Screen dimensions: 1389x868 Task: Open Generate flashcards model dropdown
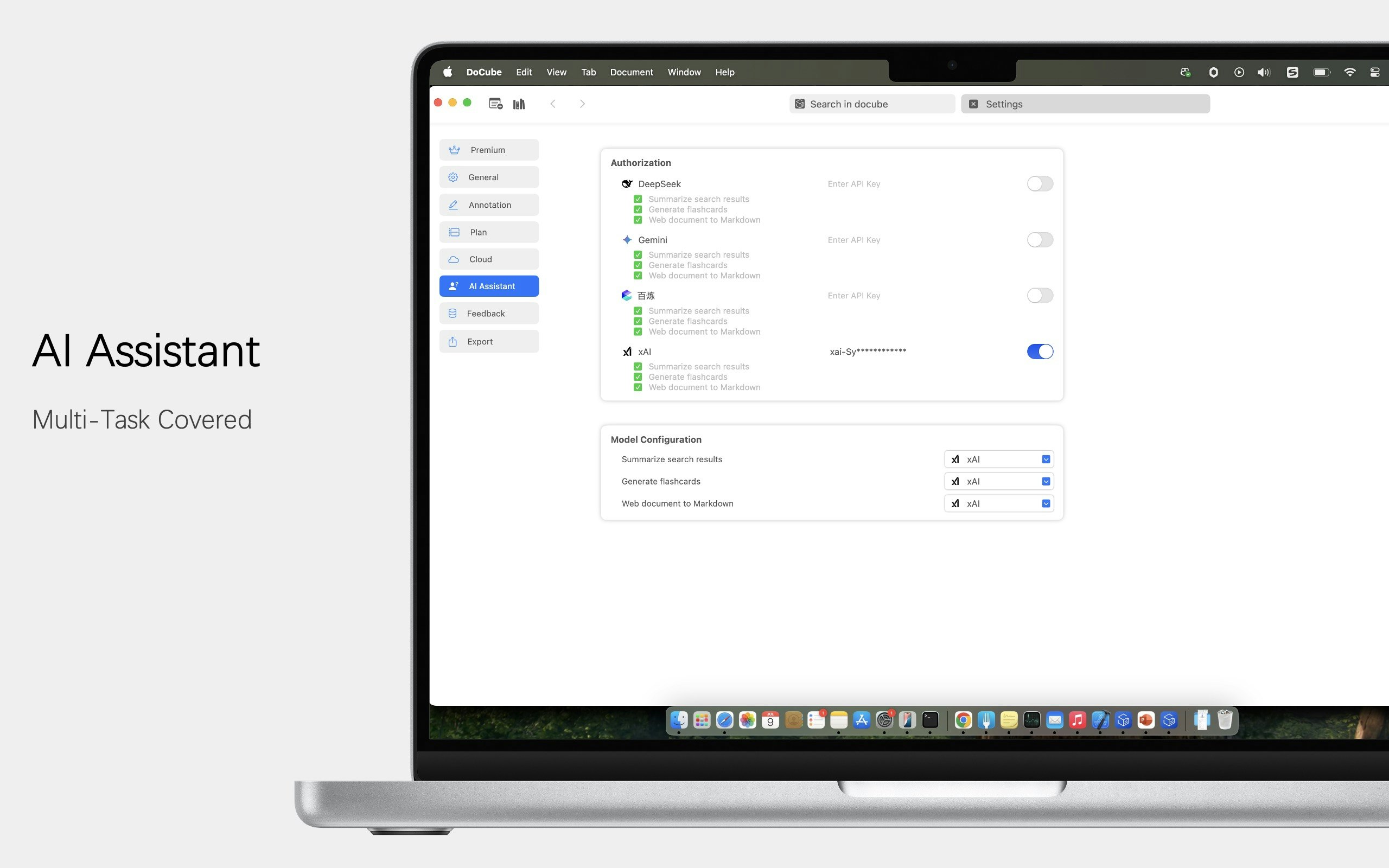point(999,481)
